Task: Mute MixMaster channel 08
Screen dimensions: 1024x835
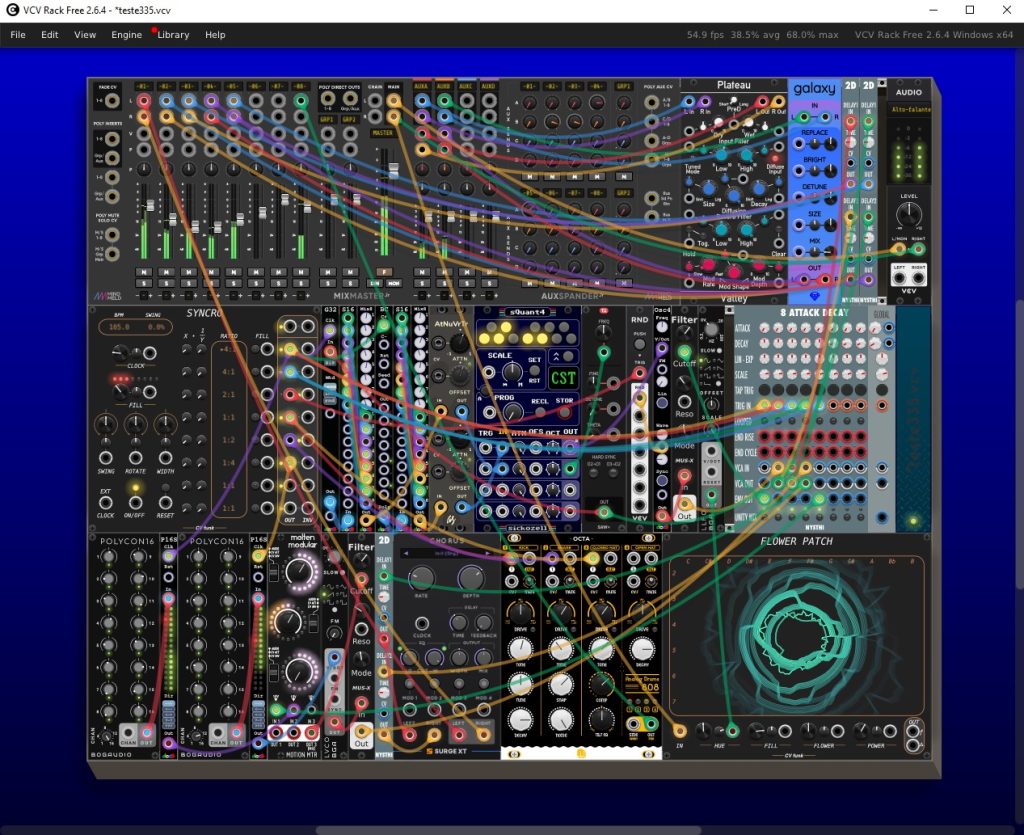Action: tap(300, 272)
